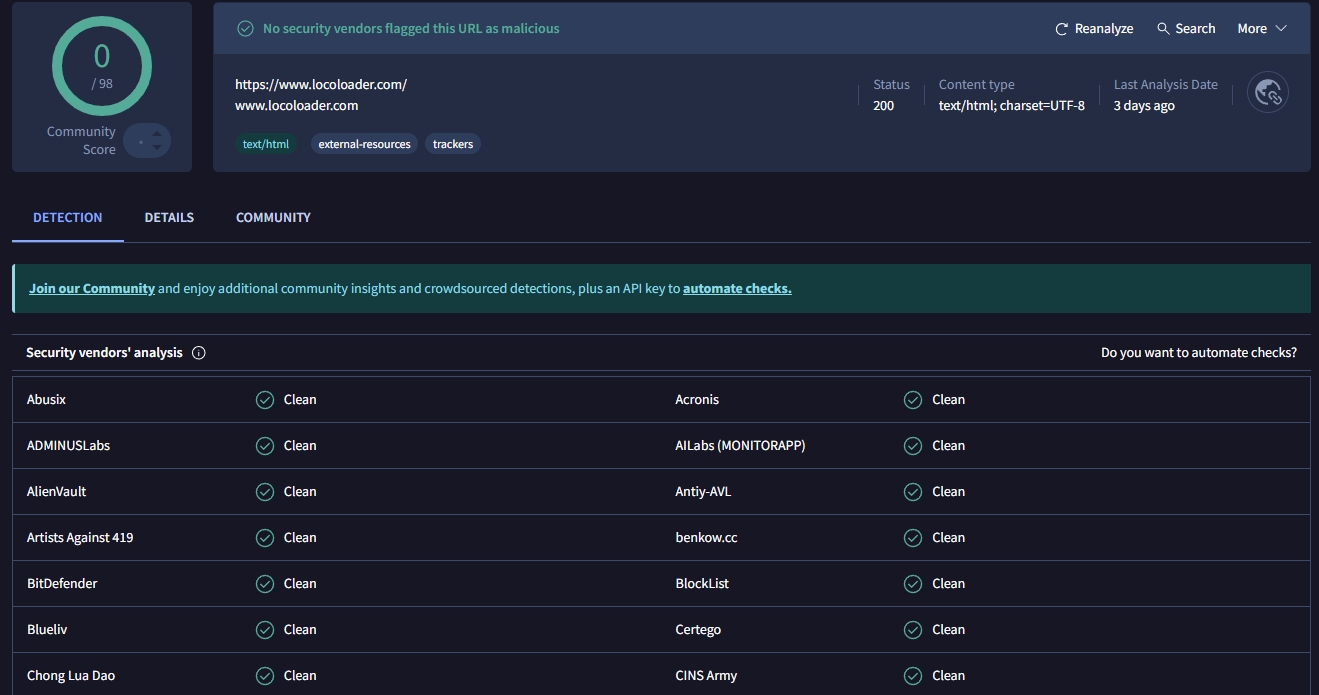Click Do you want to automate checks
Image resolution: width=1319 pixels, height=695 pixels.
coord(1198,353)
